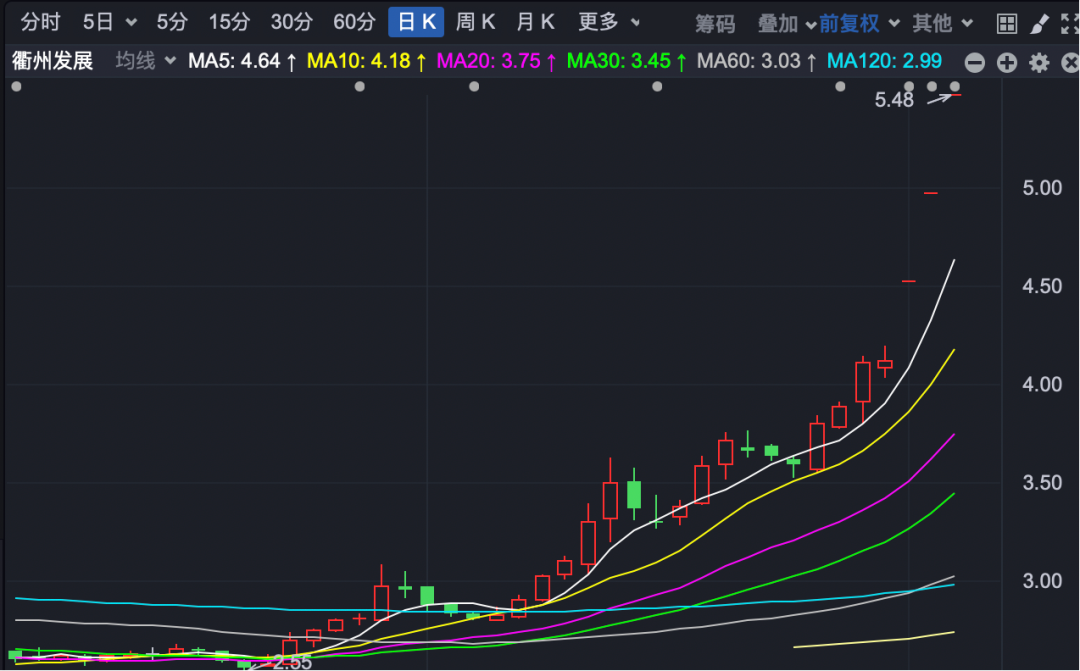Click the 5.48 high price marker

tap(894, 100)
